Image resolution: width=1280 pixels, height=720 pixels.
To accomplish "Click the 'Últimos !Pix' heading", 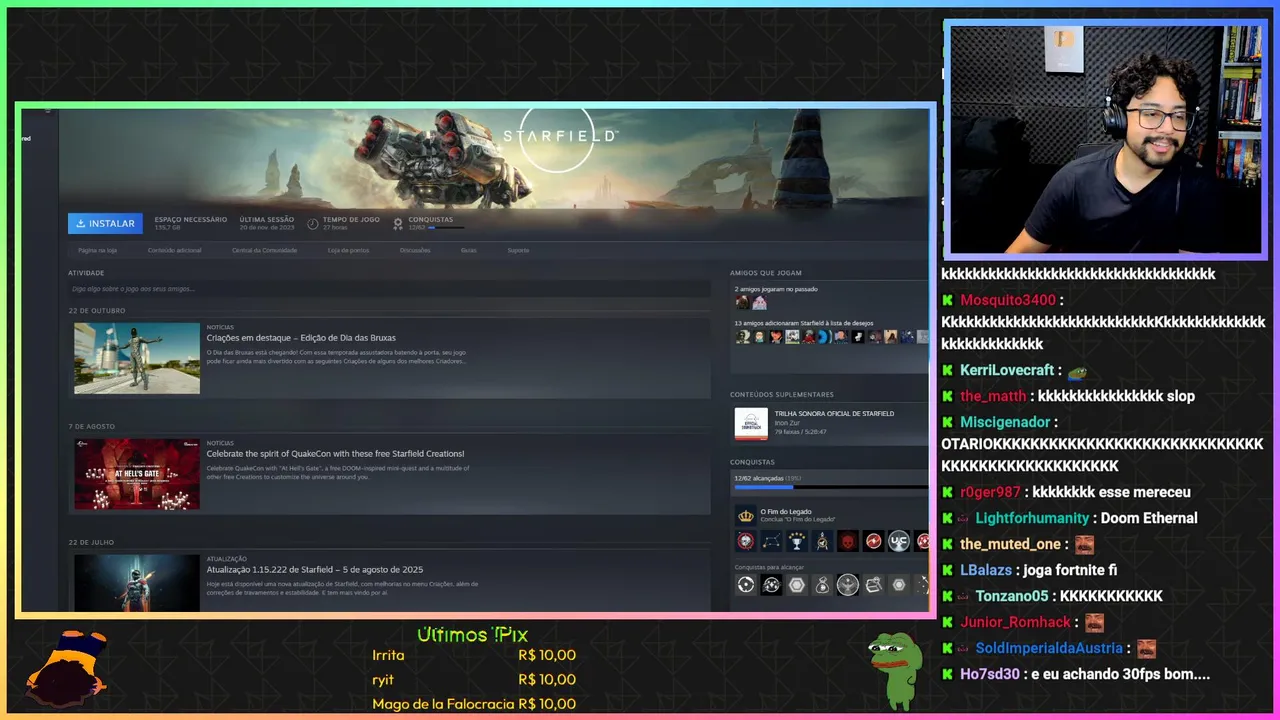I will (472, 635).
